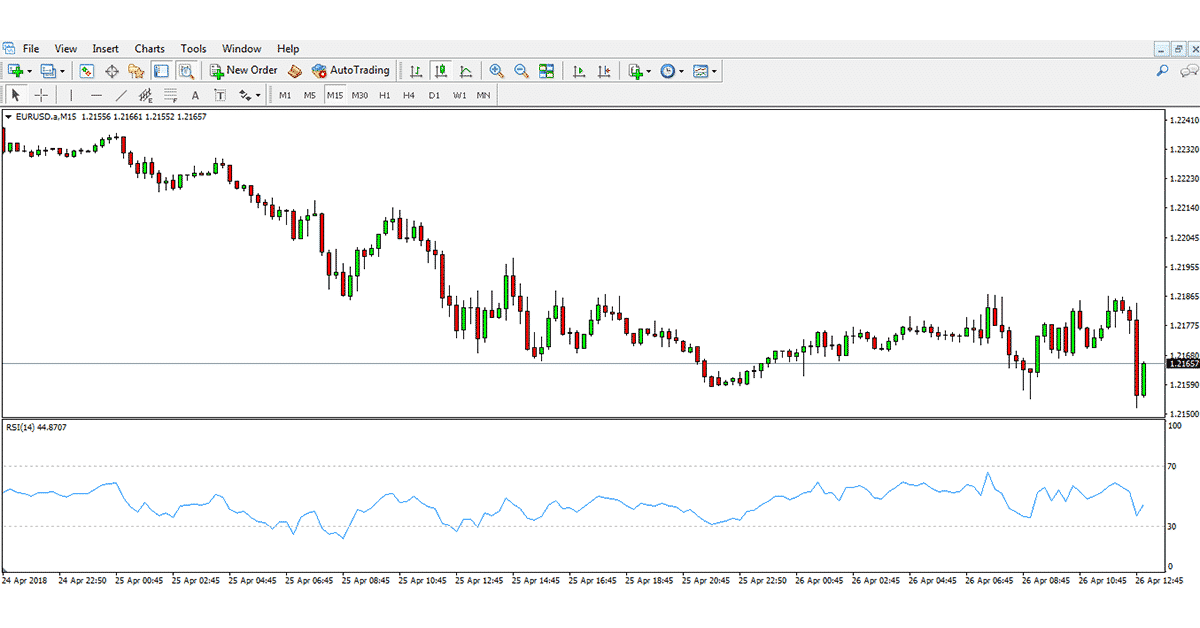Image resolution: width=1200 pixels, height=628 pixels.
Task: Click the New Order button
Action: pyautogui.click(x=244, y=71)
